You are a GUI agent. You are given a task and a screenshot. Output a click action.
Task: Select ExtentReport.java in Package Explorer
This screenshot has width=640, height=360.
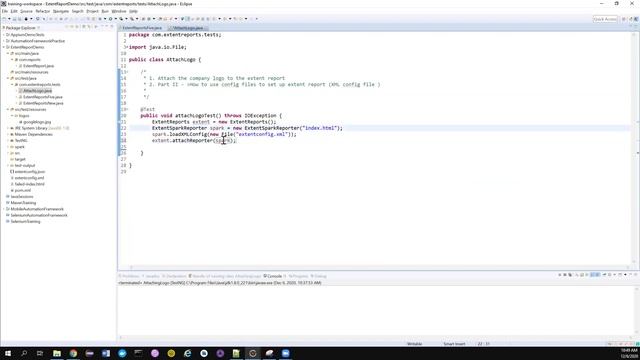pyautogui.click(x=38, y=66)
